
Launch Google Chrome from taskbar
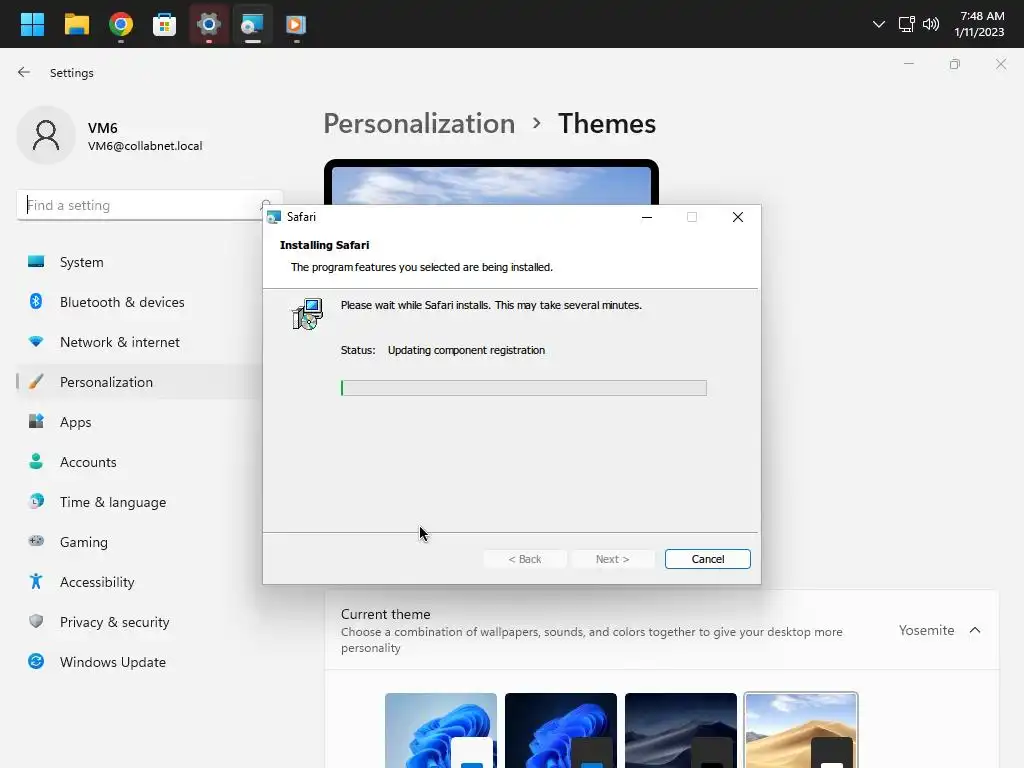pos(121,25)
